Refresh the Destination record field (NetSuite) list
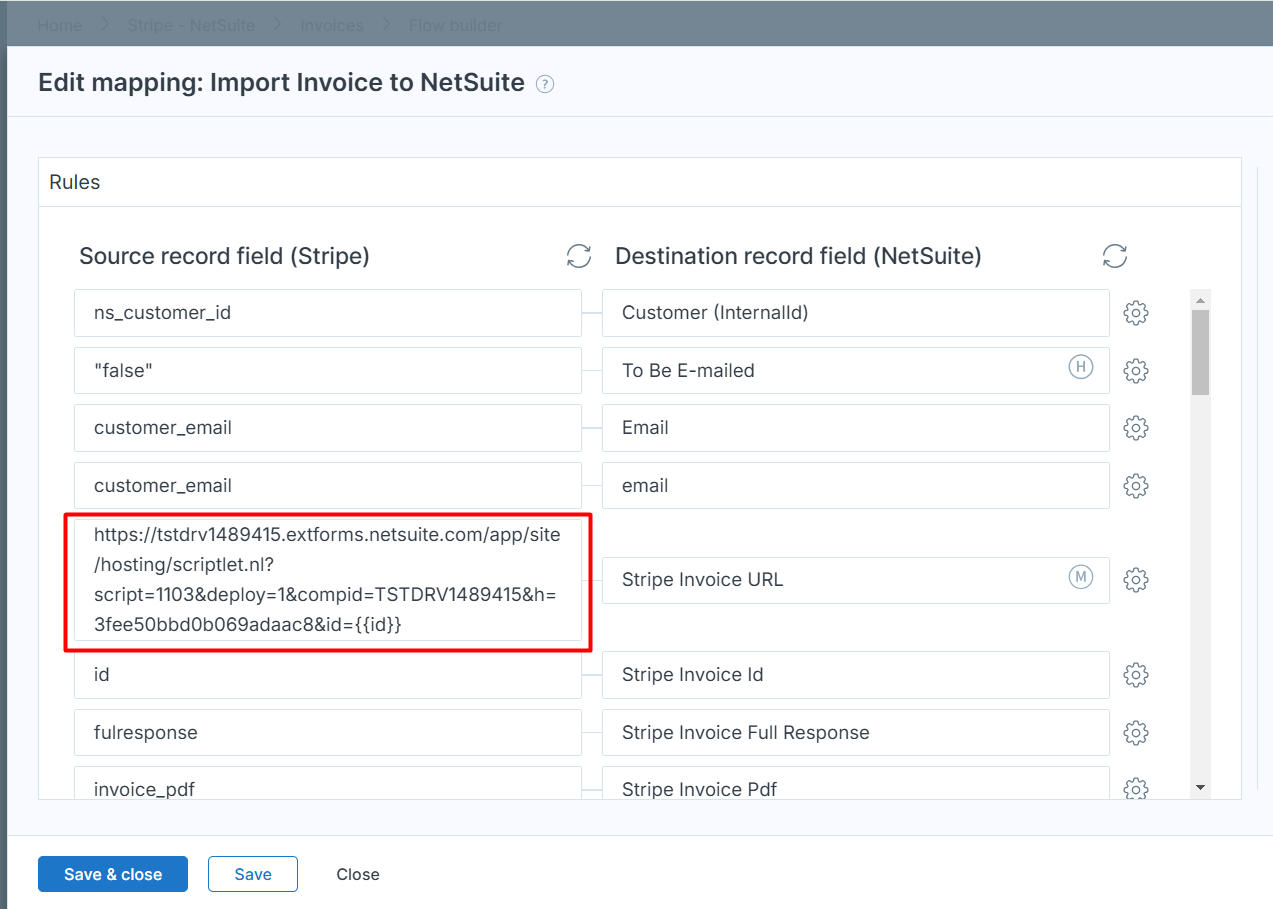This screenshot has height=909, width=1273. click(x=1115, y=256)
